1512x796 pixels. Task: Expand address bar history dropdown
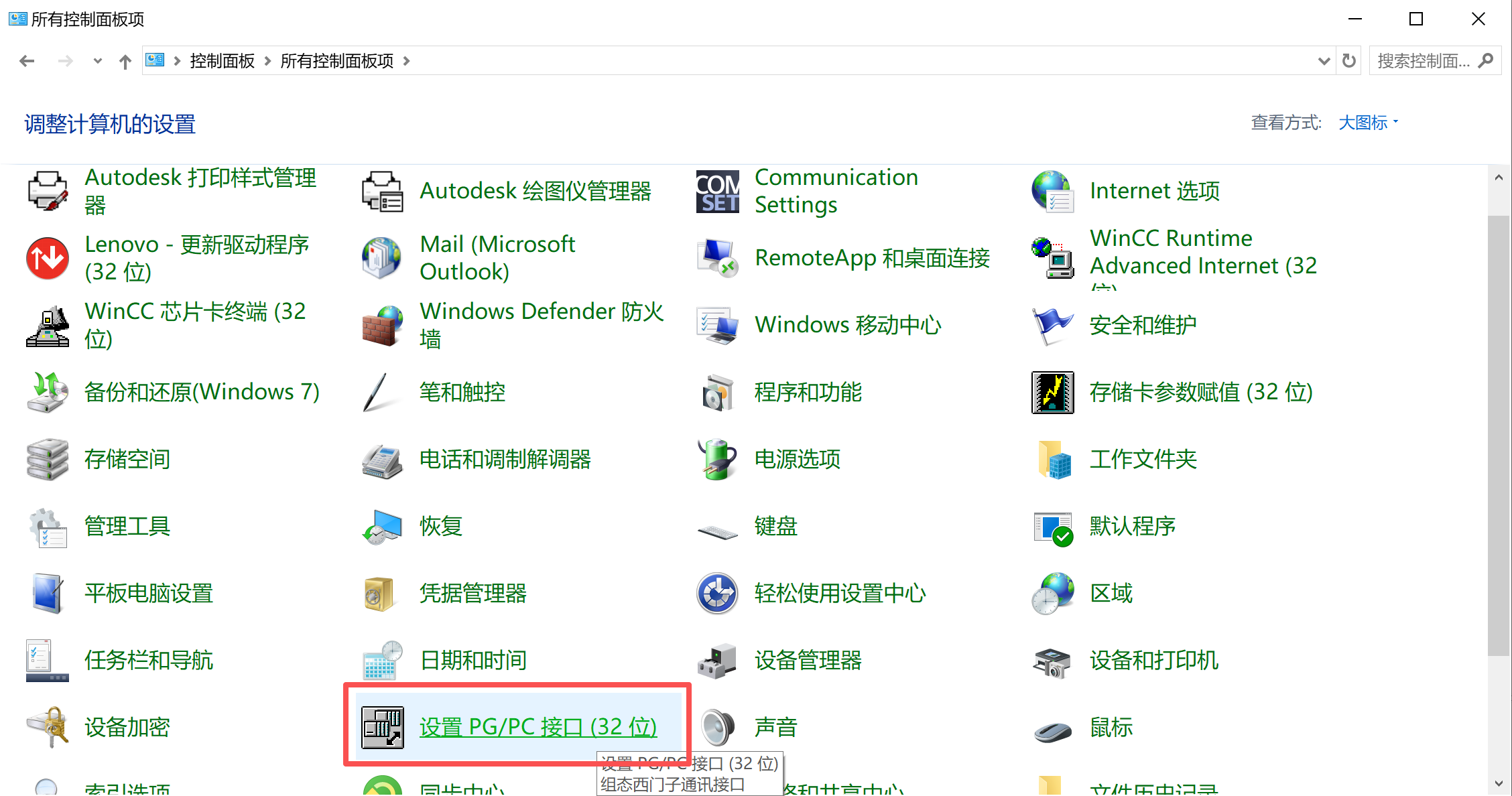tap(1324, 61)
